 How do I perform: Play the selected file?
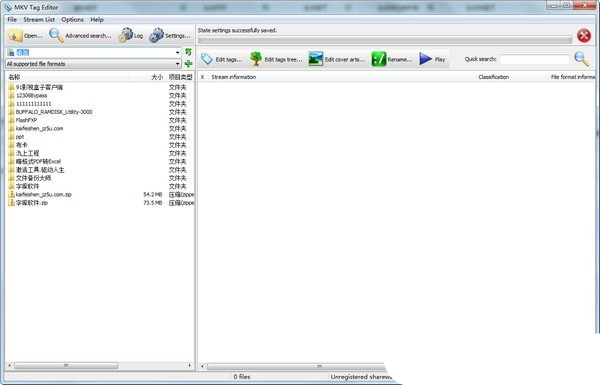point(432,59)
